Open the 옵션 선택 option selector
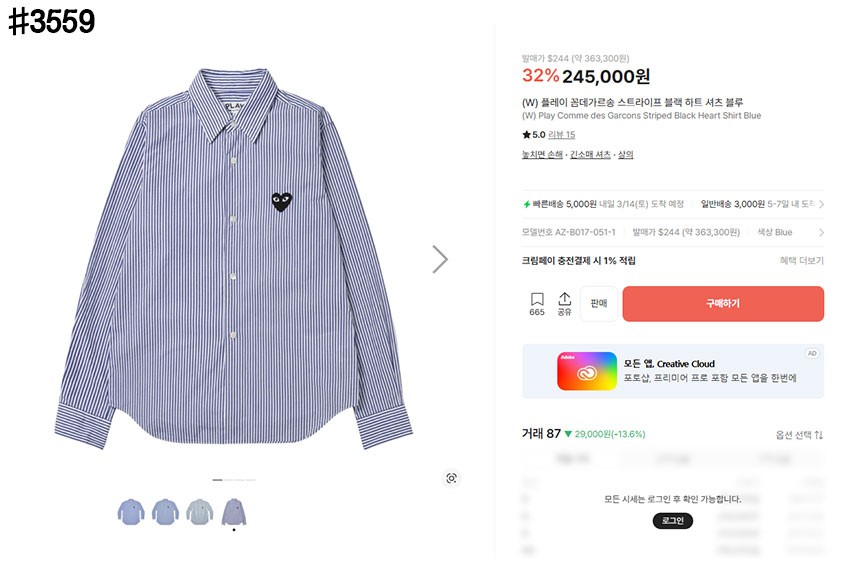This screenshot has height=578, width=860. point(799,435)
